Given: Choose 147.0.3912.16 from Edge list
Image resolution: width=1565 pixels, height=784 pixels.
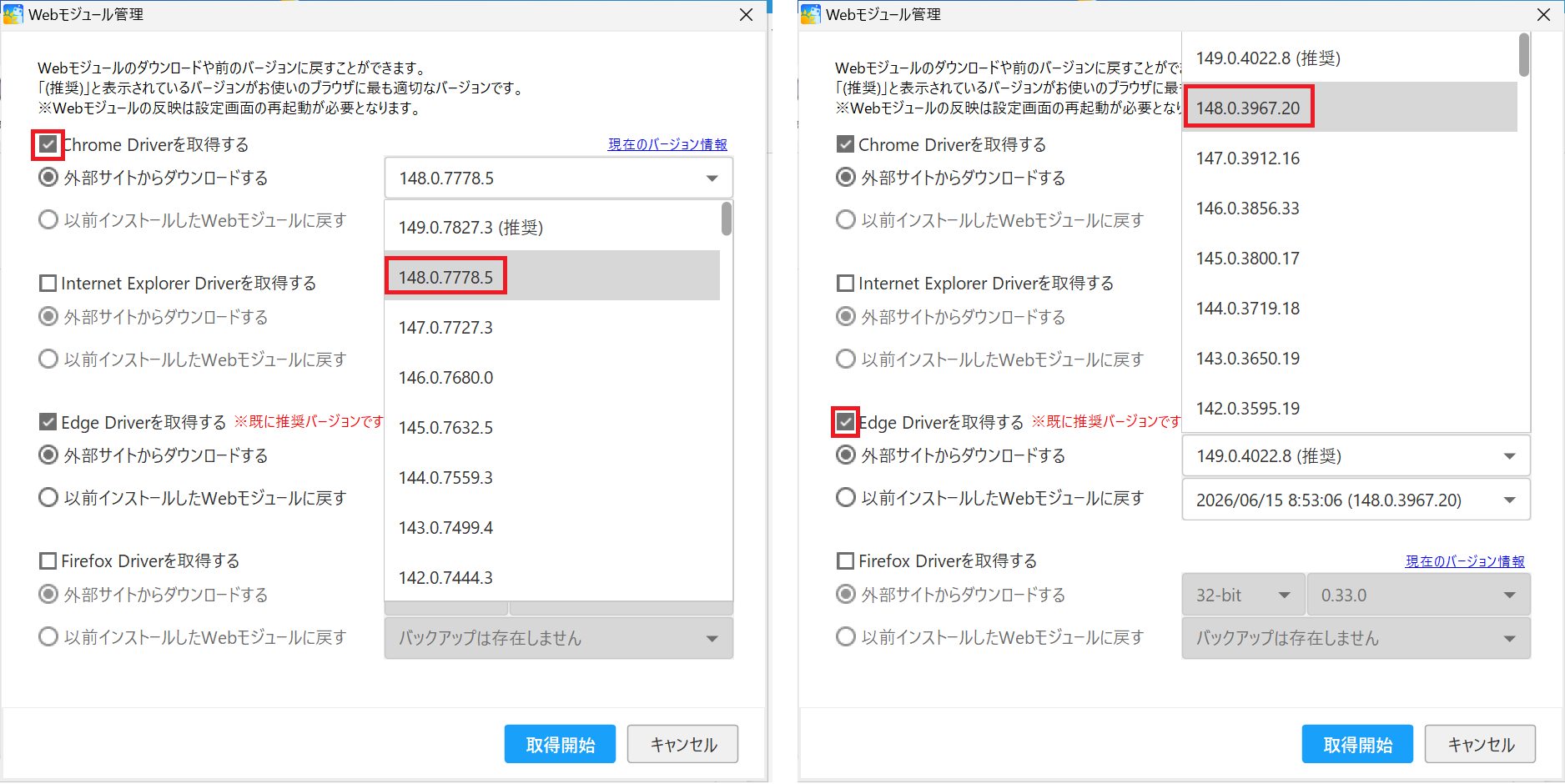Looking at the screenshot, I should [x=1350, y=158].
